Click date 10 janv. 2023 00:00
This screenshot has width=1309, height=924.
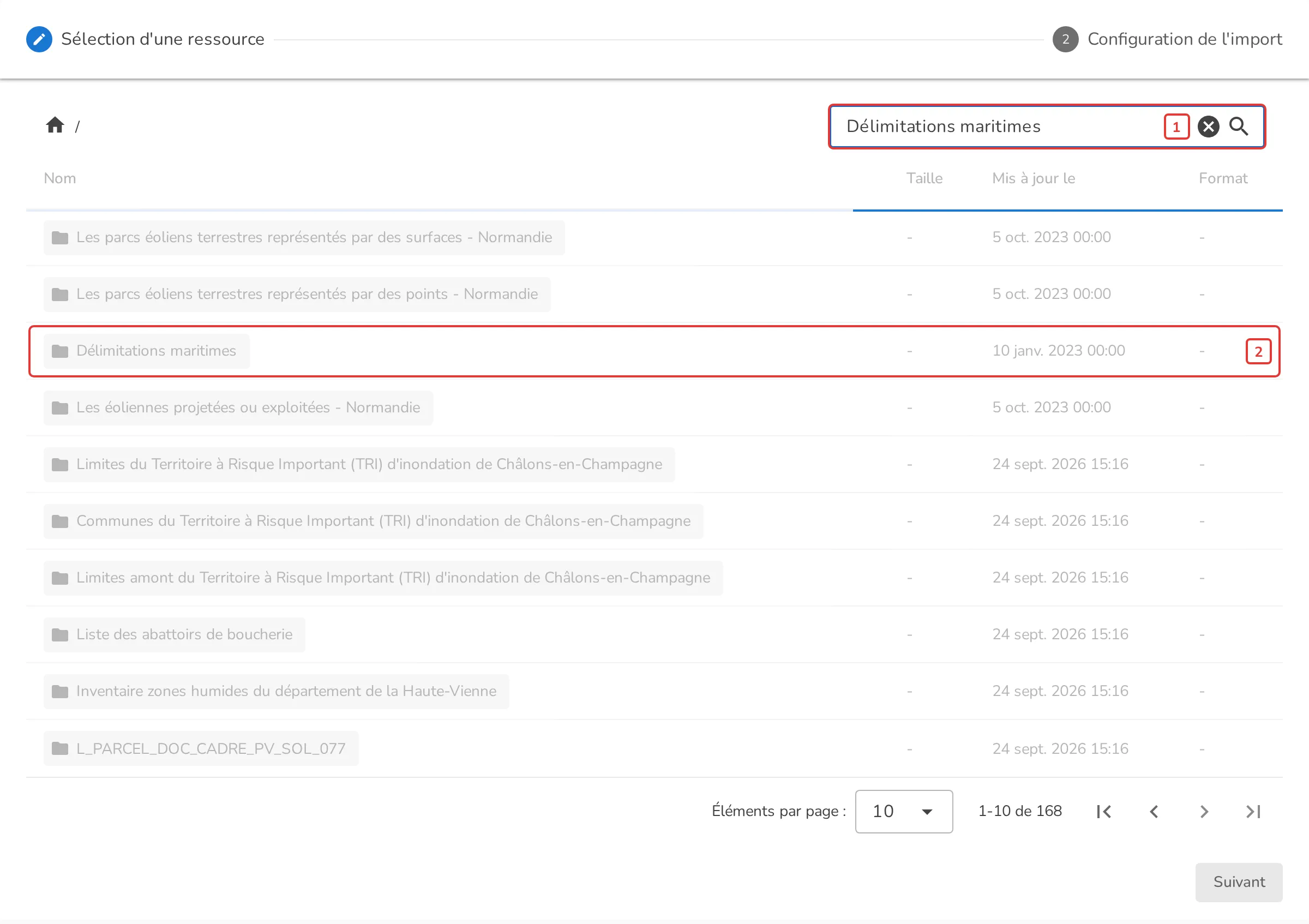tap(1059, 351)
